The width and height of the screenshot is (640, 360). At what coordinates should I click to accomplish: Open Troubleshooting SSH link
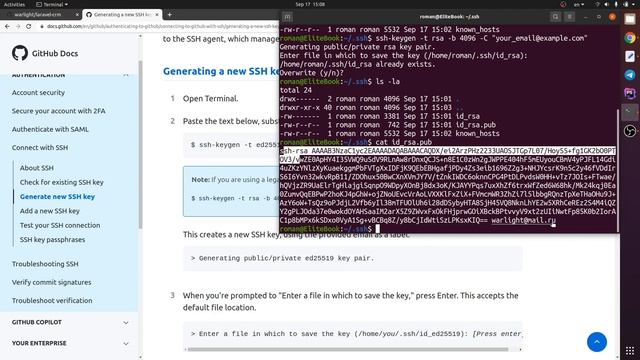[45, 264]
